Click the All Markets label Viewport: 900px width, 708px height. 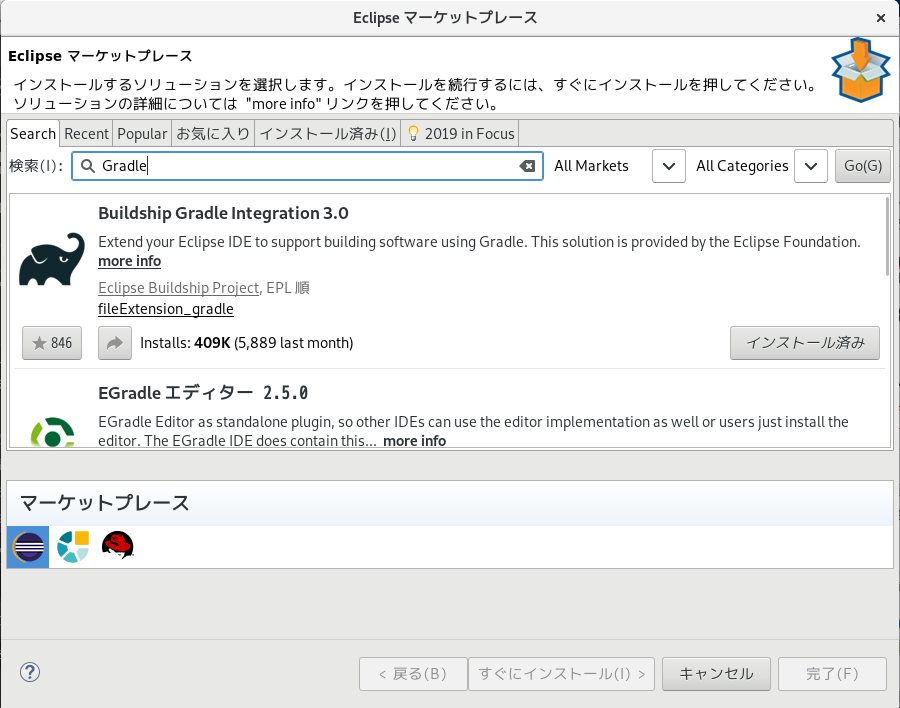(x=591, y=166)
